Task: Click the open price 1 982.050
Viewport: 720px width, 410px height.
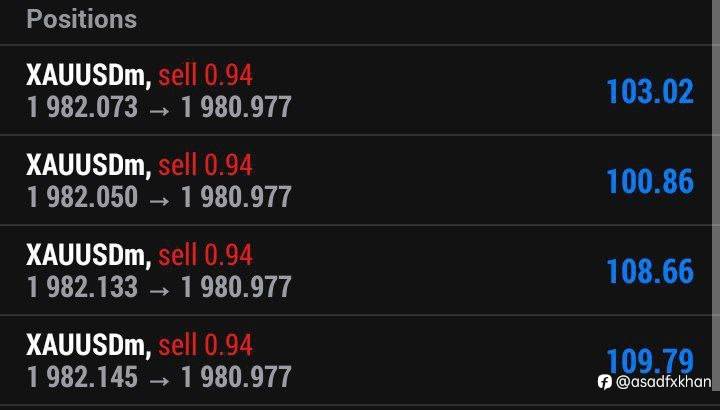Action: pos(82,197)
